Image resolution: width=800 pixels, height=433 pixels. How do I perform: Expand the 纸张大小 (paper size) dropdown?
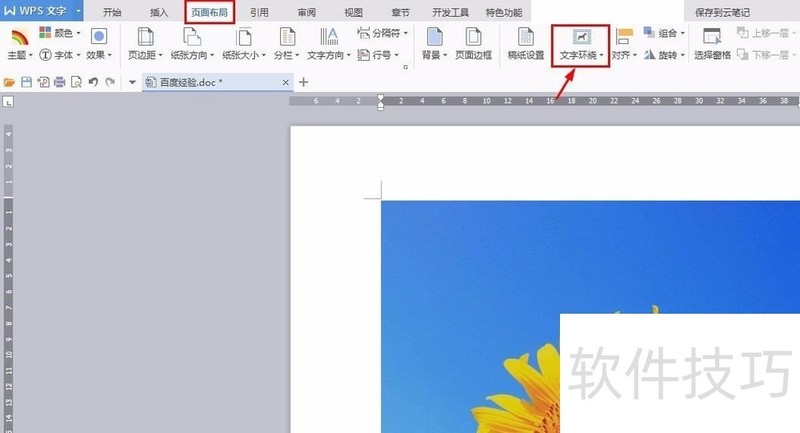click(x=243, y=55)
